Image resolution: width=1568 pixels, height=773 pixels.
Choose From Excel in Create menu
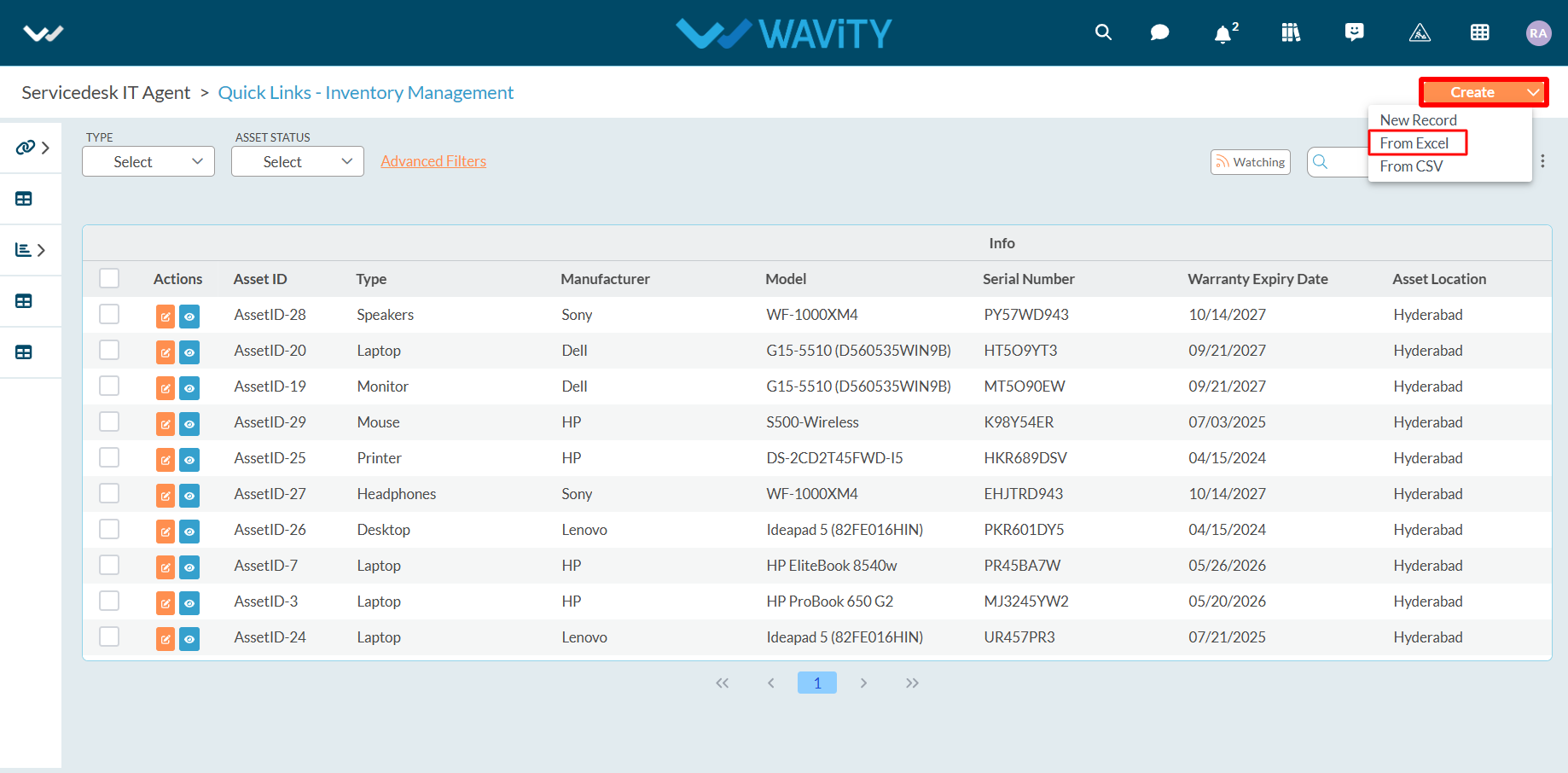pos(1414,143)
